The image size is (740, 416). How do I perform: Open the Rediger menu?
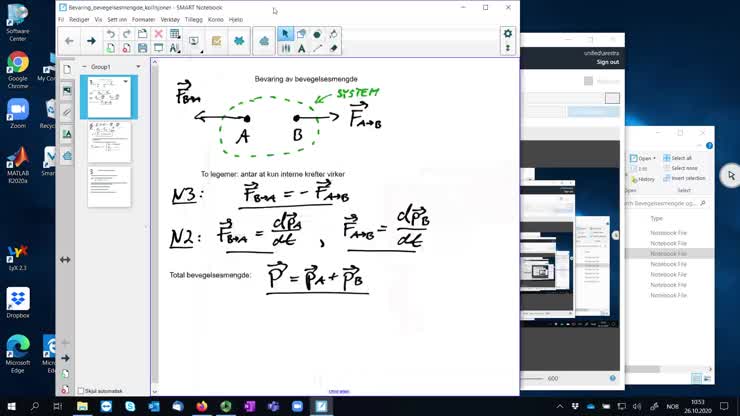(79, 19)
